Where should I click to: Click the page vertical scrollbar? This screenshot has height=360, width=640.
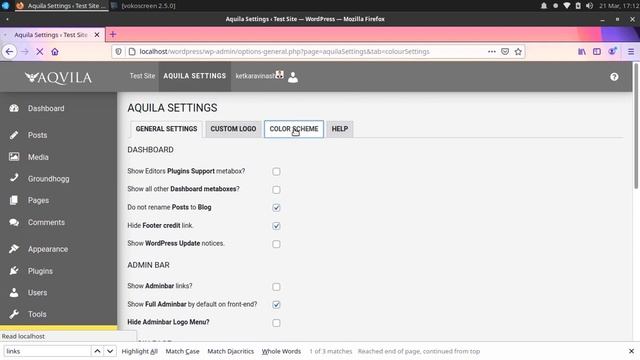tap(636, 126)
